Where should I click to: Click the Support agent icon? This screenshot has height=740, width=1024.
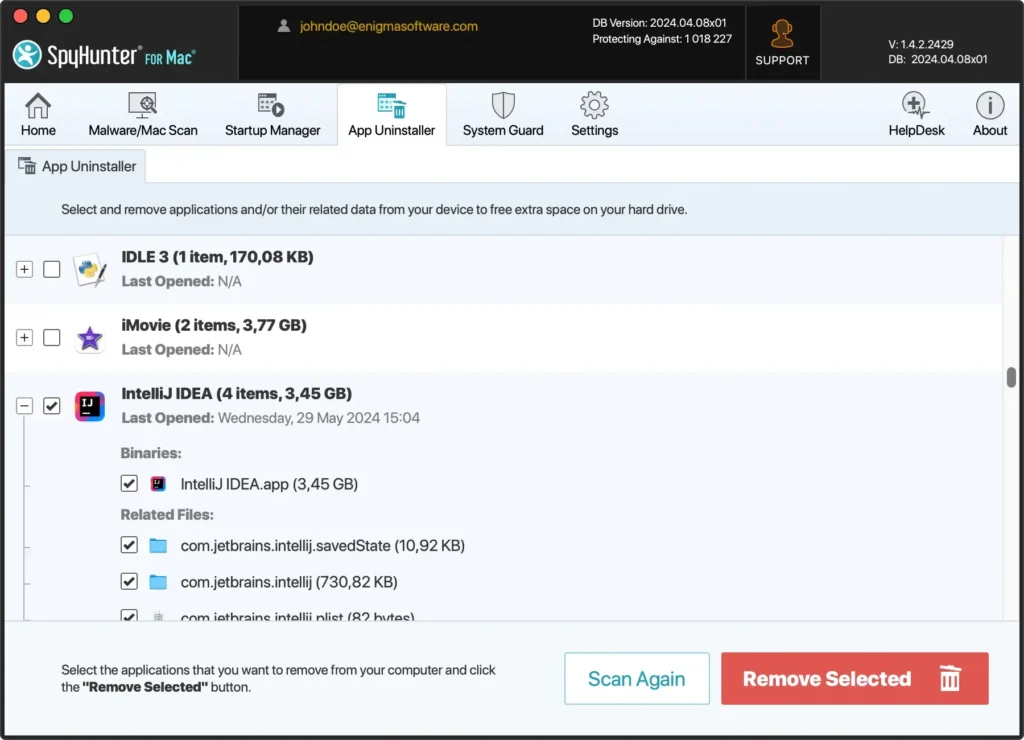tap(782, 34)
